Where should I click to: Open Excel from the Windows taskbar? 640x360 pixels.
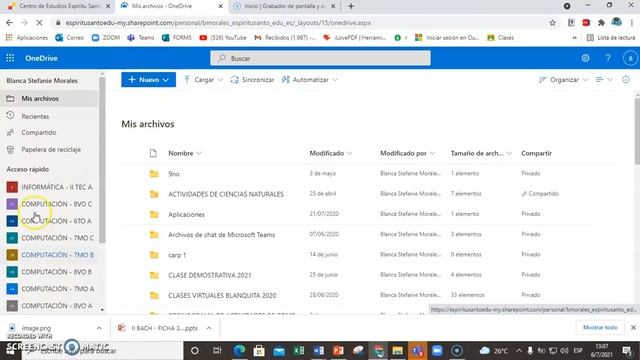299,351
